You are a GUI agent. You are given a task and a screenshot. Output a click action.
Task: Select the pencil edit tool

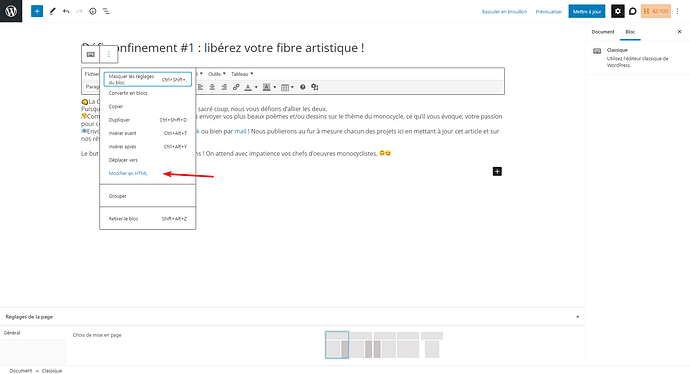click(x=52, y=11)
